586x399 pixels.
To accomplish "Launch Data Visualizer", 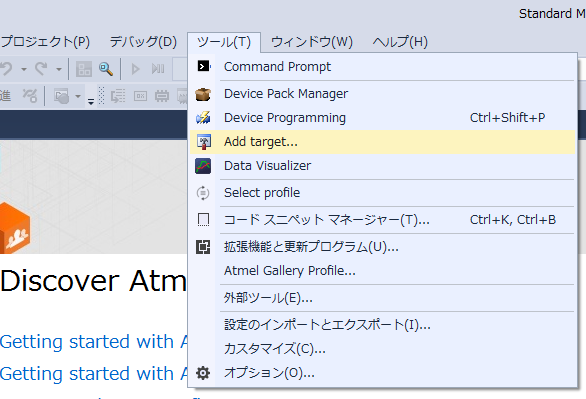I will (382, 166).
